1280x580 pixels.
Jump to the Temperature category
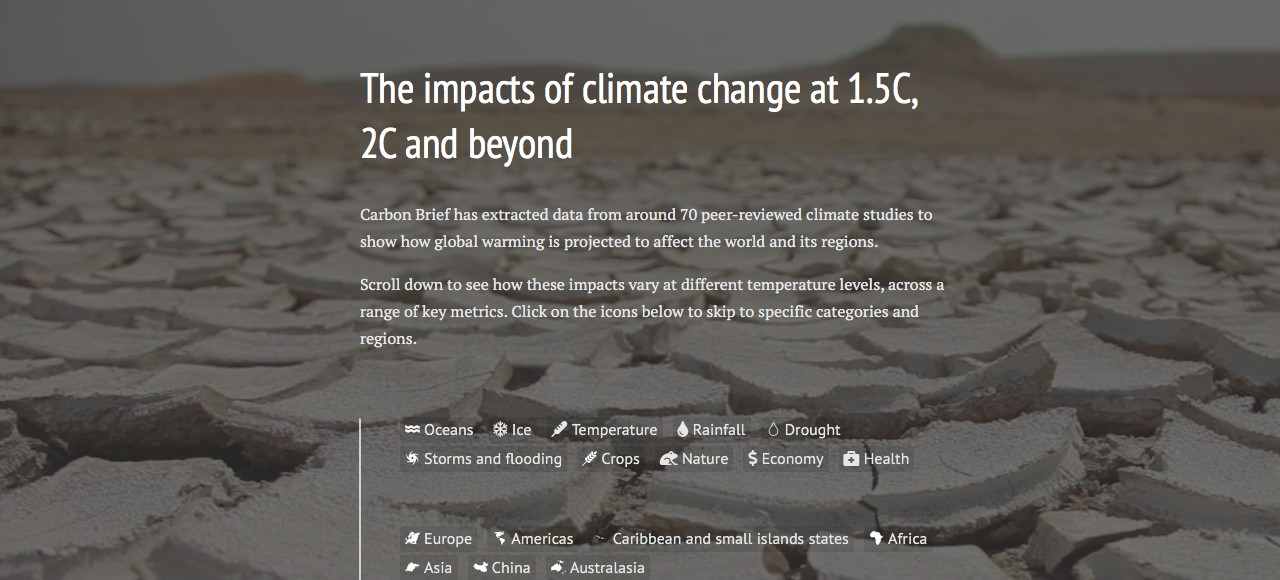[605, 430]
